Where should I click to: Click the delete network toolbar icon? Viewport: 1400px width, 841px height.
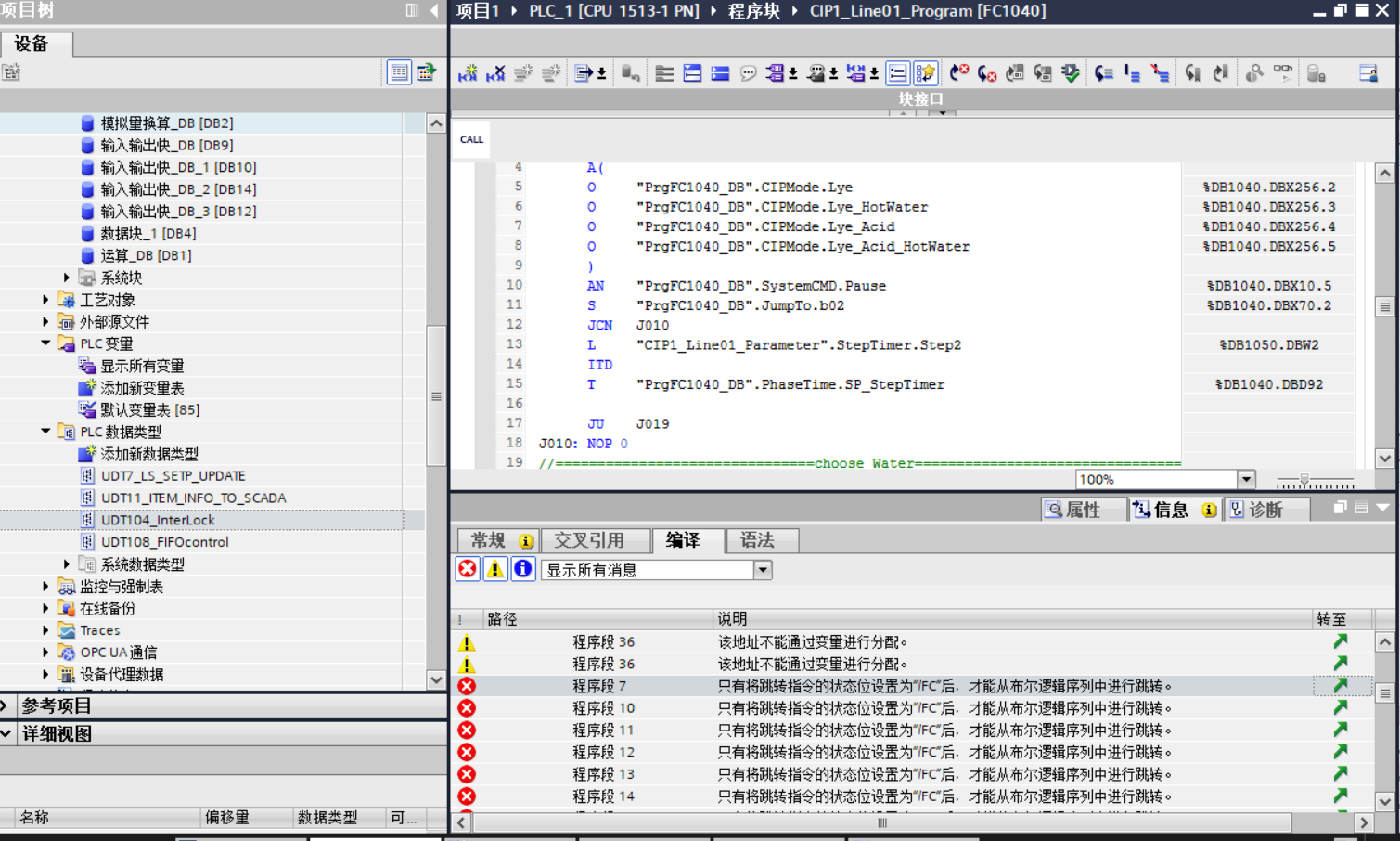(x=495, y=73)
